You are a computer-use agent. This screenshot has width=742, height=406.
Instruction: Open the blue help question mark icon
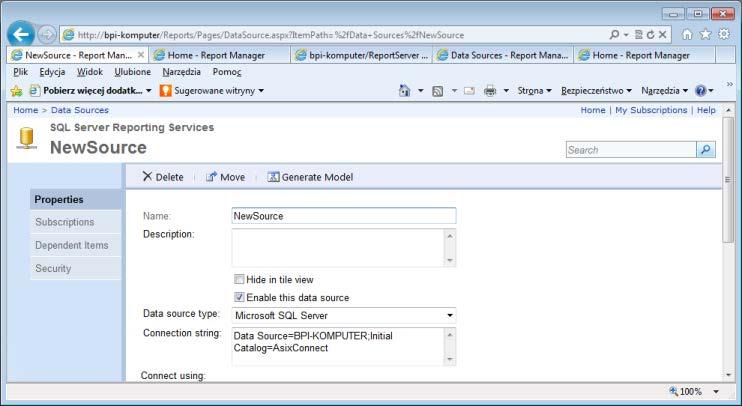[x=701, y=90]
